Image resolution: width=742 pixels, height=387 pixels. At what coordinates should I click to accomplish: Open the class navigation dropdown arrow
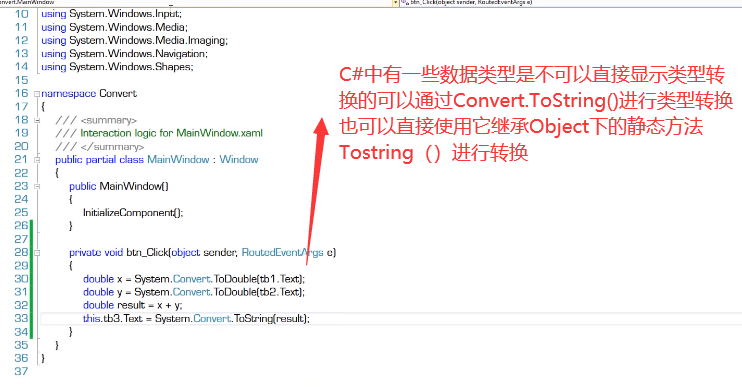coord(395,3)
